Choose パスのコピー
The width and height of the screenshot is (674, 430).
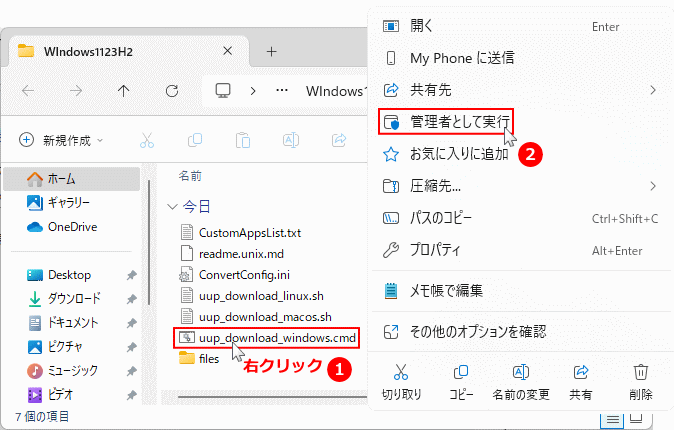521,218
